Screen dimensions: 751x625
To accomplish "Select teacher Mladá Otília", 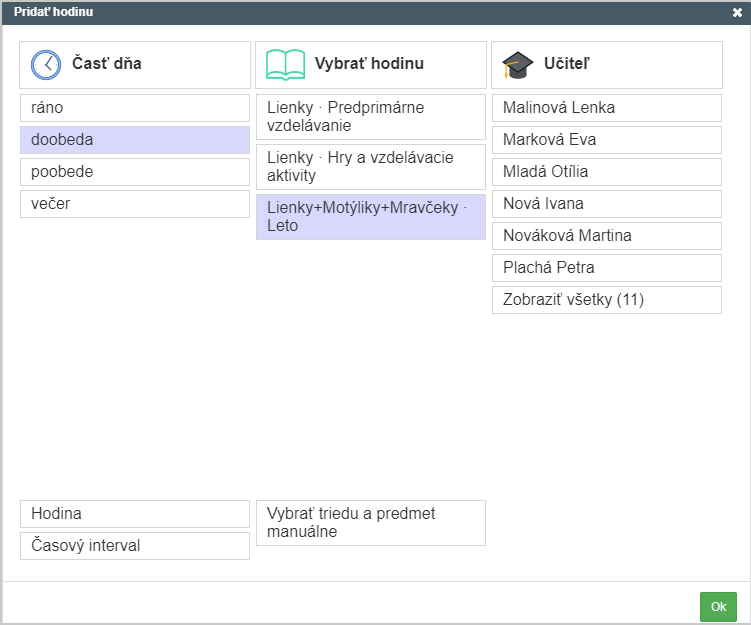I will click(x=607, y=172).
